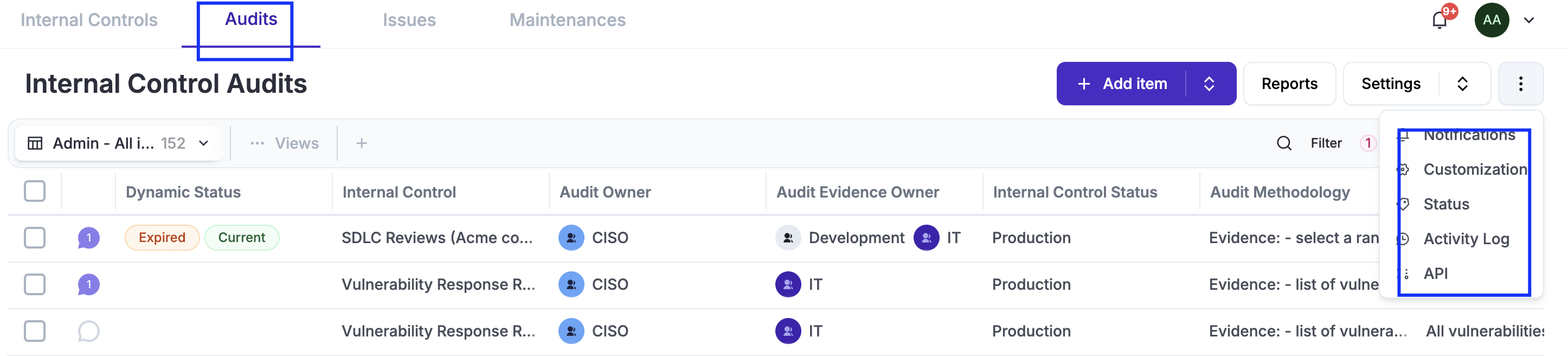Toggle the select-all header checkbox
The image size is (1568, 356).
click(35, 192)
